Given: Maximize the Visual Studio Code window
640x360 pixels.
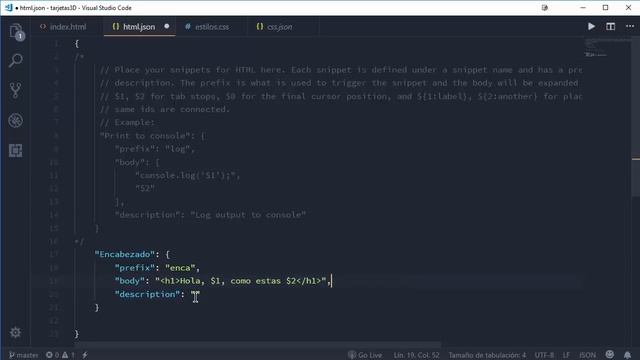Looking at the screenshot, I should (605, 8).
